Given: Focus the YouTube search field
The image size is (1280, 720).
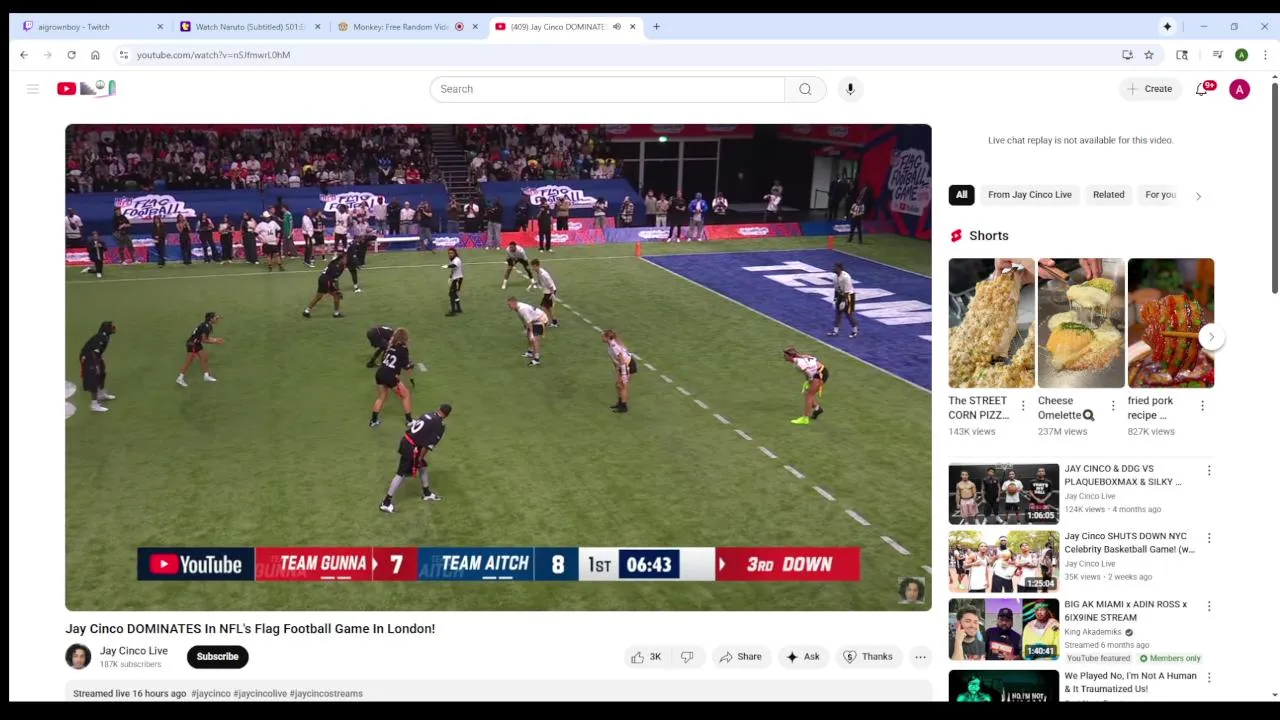Looking at the screenshot, I should pos(607,89).
